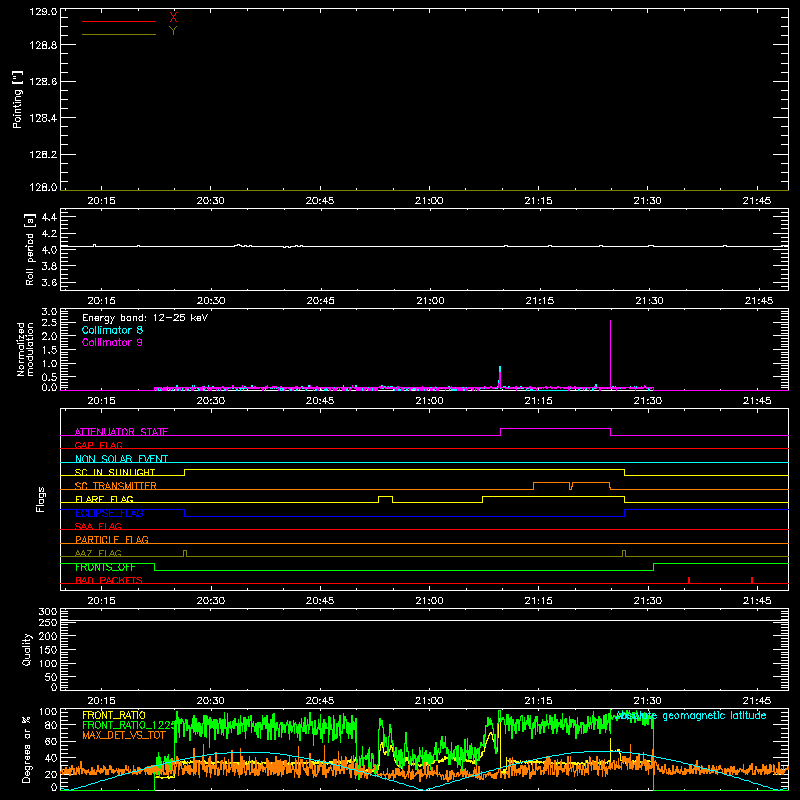Click the GAP_FLAG label
The height and width of the screenshot is (800, 800).
click(98, 445)
